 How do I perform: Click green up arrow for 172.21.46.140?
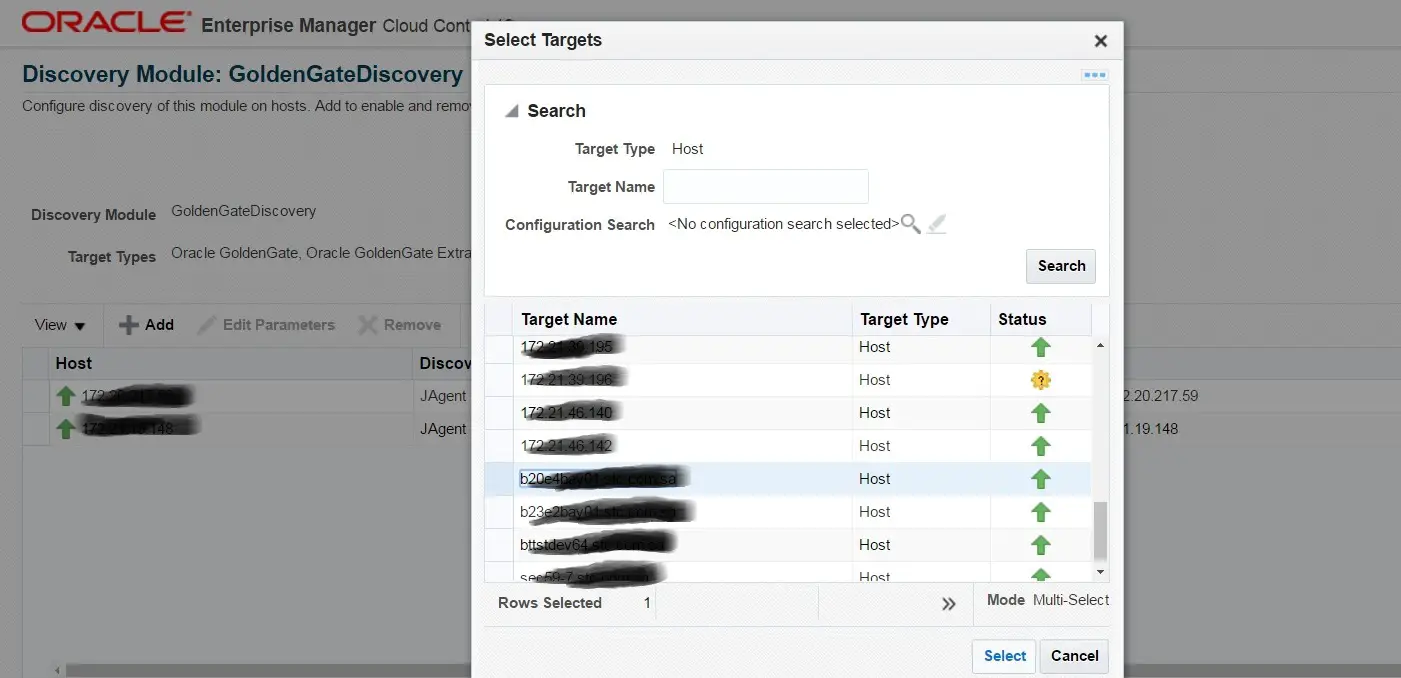tap(1041, 413)
